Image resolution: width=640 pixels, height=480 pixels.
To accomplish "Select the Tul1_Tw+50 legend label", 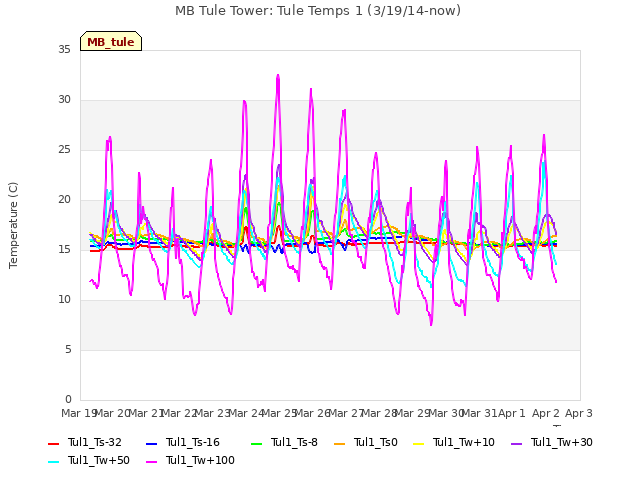I will (x=99, y=460).
